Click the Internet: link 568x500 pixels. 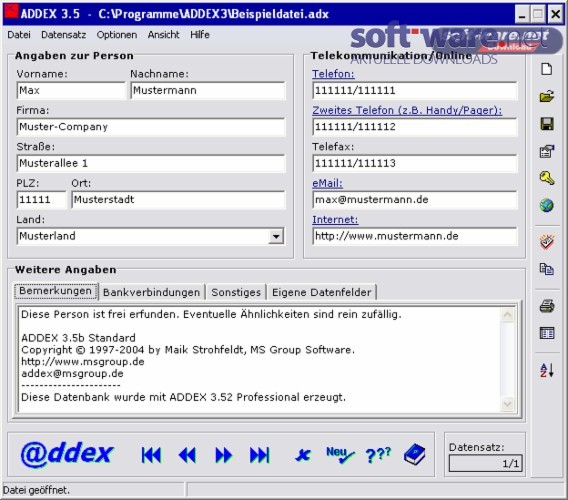[335, 220]
